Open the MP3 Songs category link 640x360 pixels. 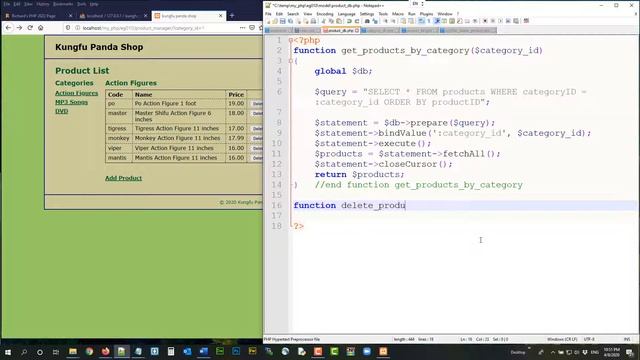pos(71,102)
